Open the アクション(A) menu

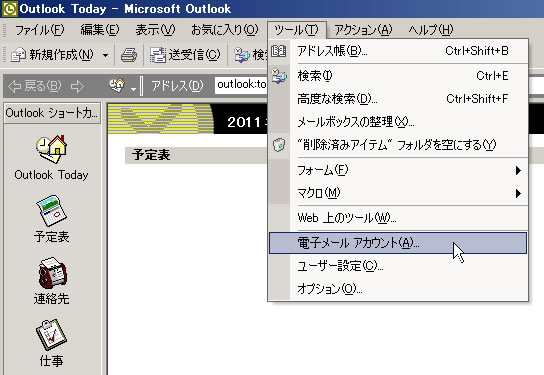point(363,30)
